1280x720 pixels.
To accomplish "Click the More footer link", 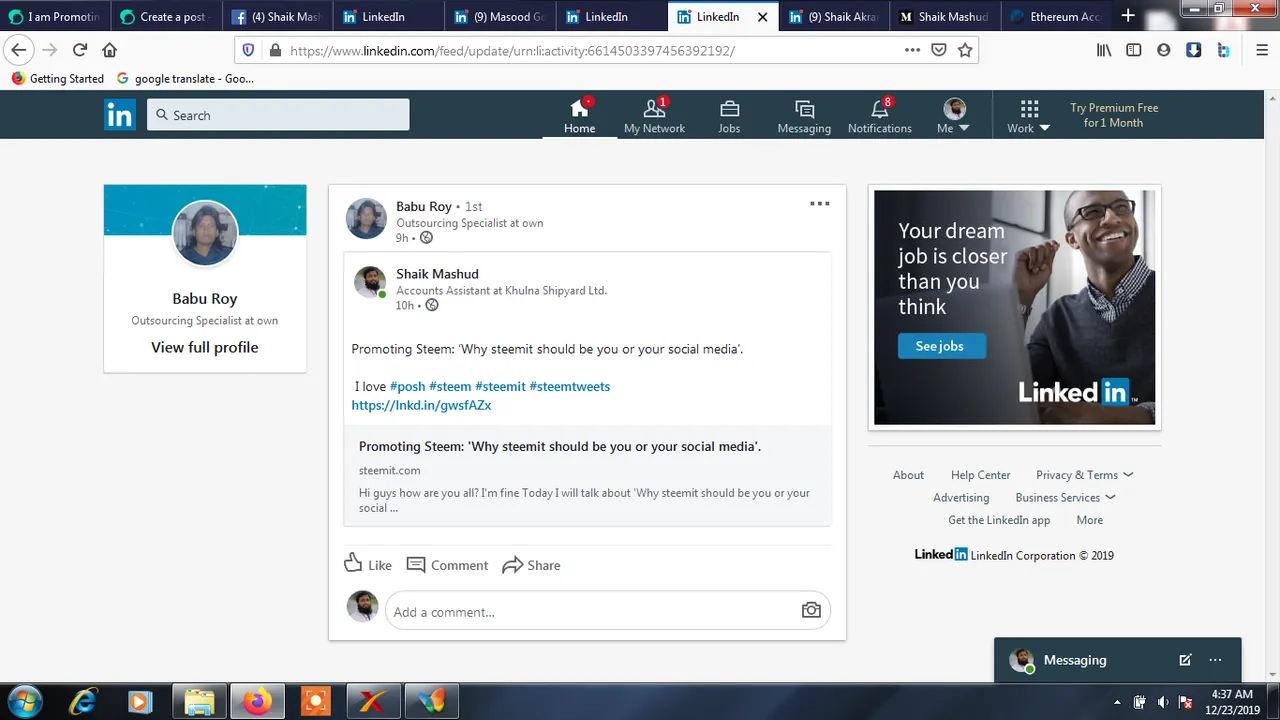I will click(x=1089, y=520).
